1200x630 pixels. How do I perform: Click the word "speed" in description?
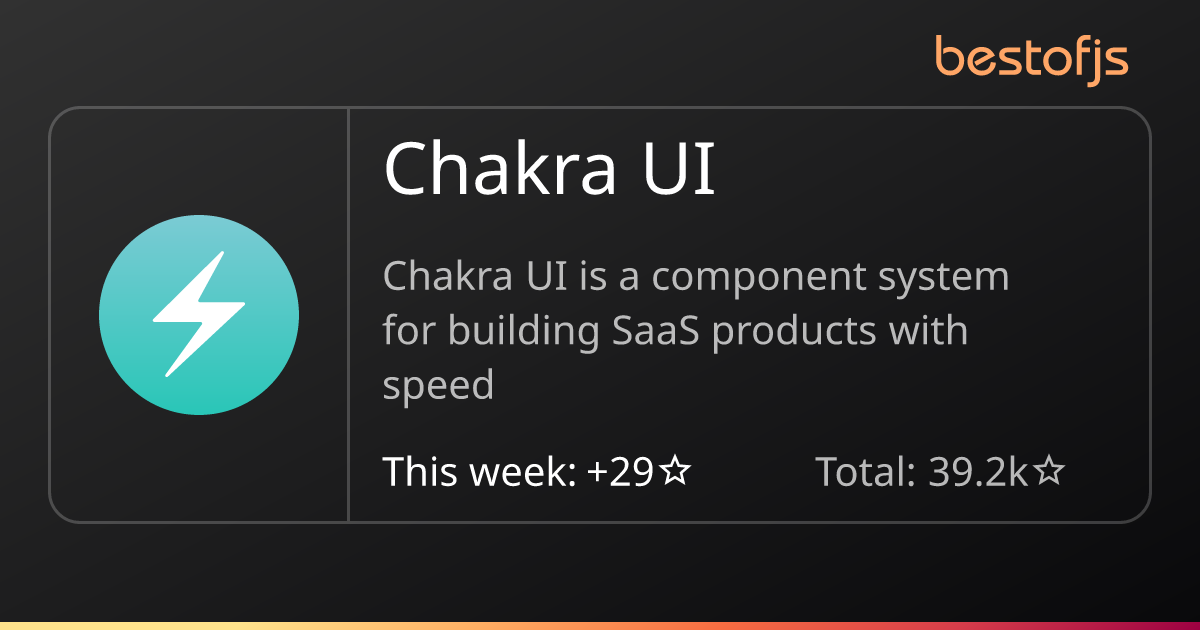(439, 387)
